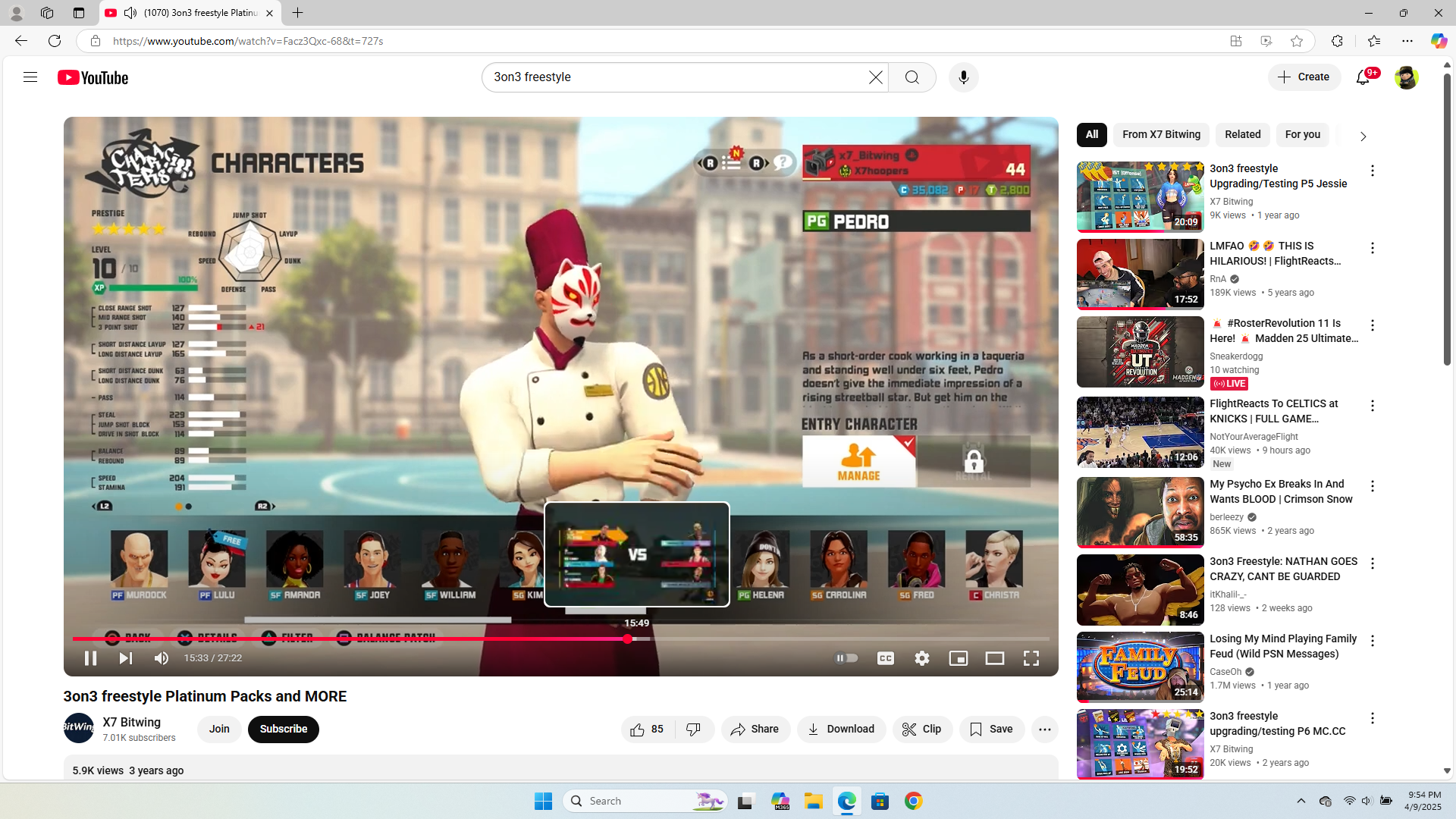Open options menu for LMFAO THIS IS HILARIOUS video

tap(1372, 248)
